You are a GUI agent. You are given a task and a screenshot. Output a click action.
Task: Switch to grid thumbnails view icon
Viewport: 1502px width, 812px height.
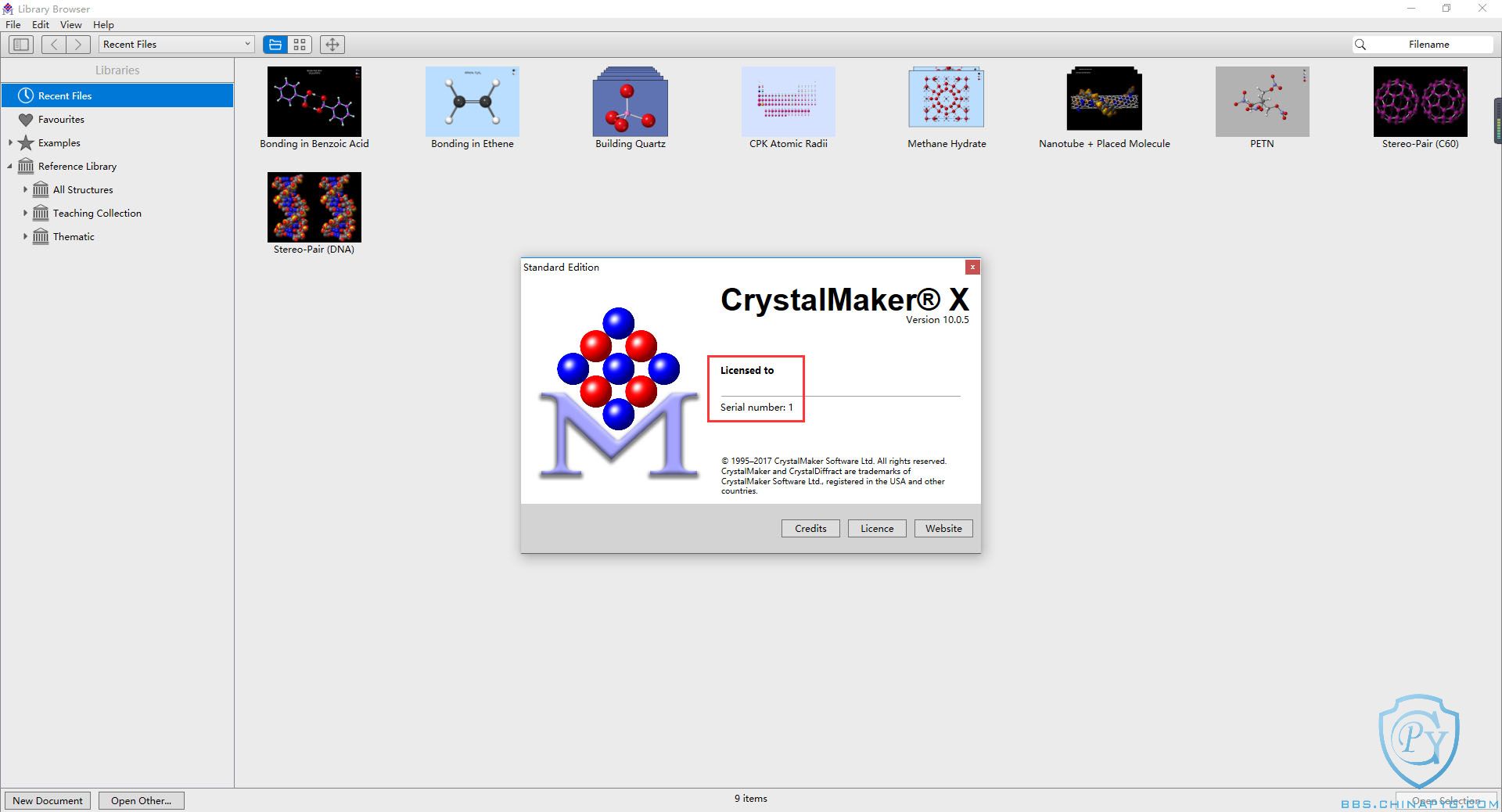tap(300, 45)
